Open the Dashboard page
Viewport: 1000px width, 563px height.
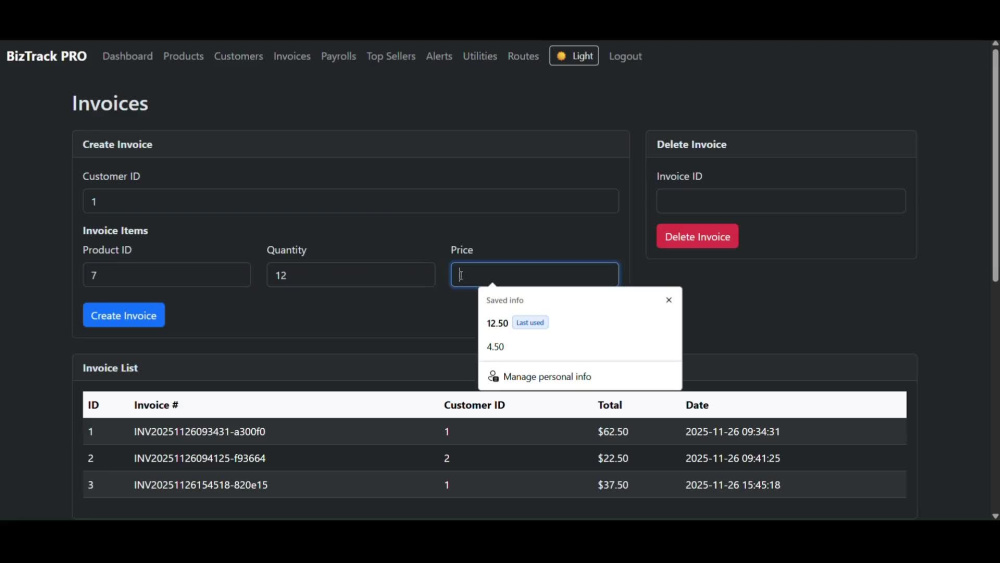click(x=128, y=56)
